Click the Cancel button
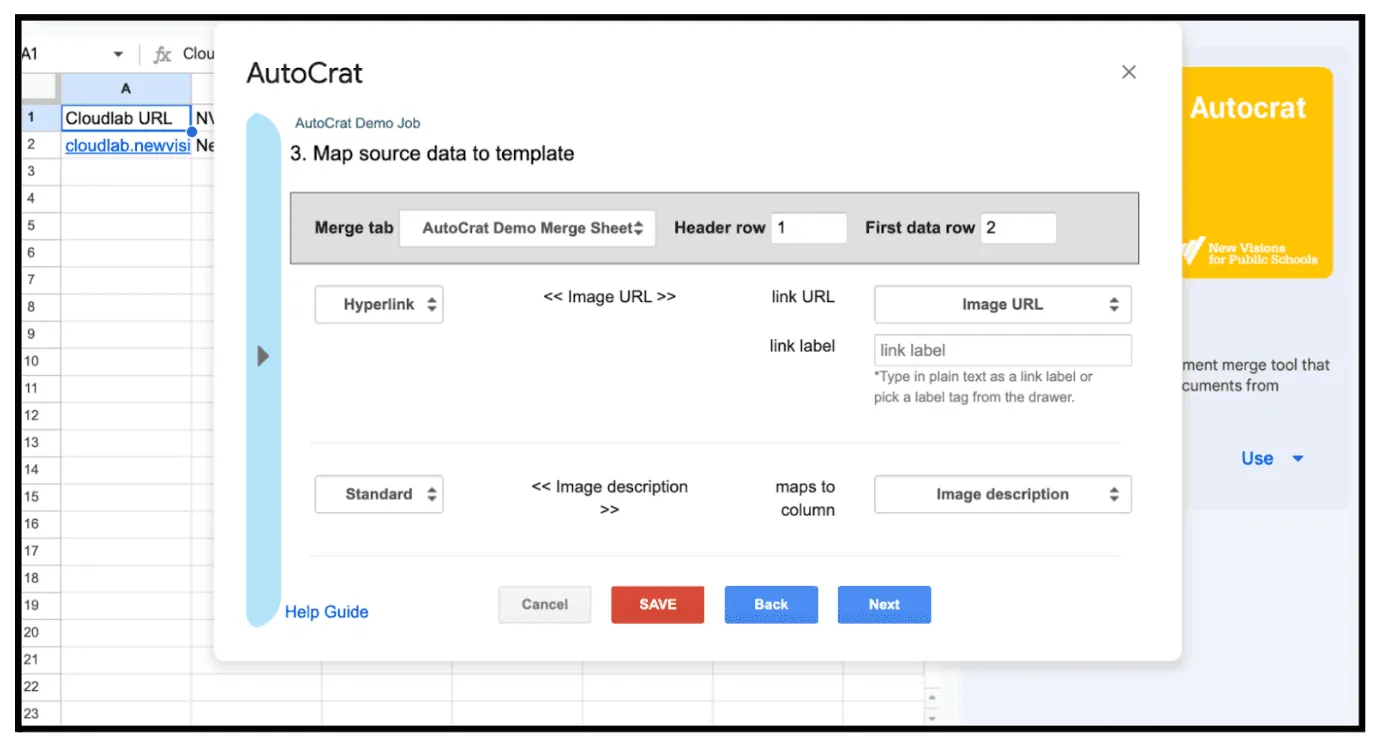 (545, 604)
